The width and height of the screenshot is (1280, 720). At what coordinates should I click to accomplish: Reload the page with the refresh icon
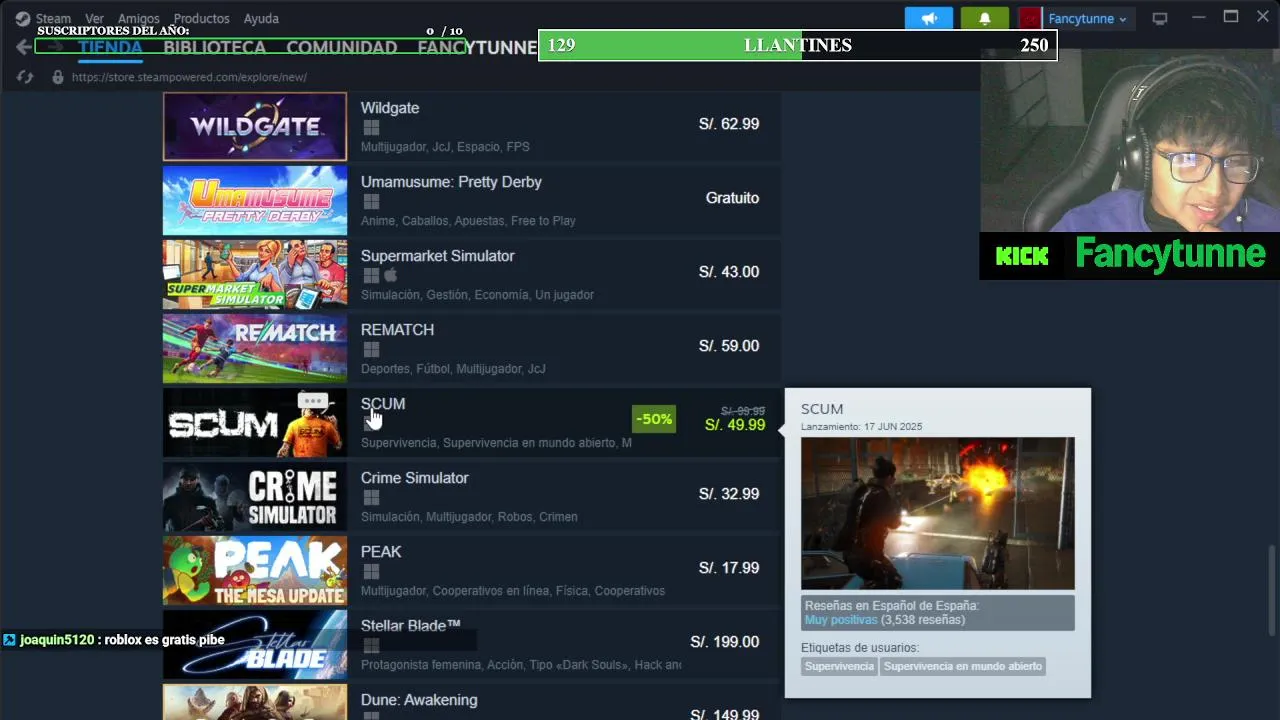(25, 77)
